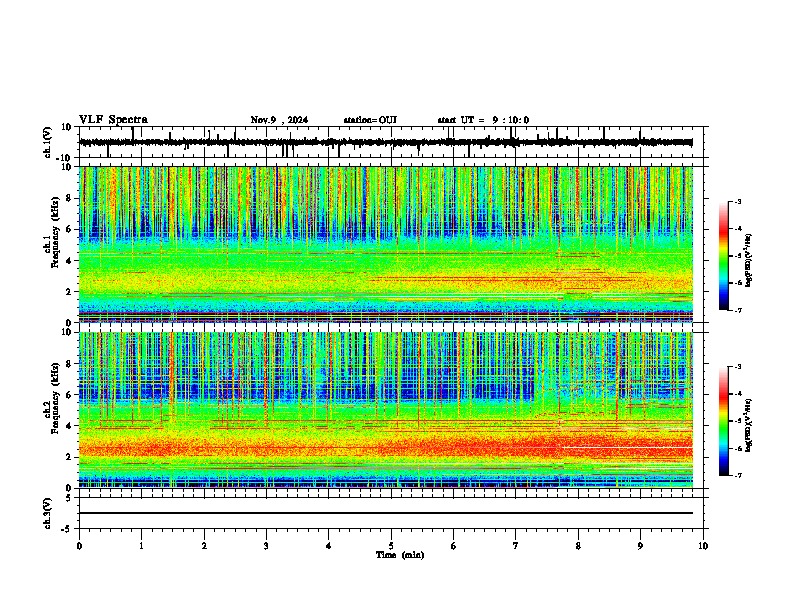Screen dimensions: 792x612
Task: Click the ch.2 "Frequency (kHz)" axis label
Action: tap(56, 398)
